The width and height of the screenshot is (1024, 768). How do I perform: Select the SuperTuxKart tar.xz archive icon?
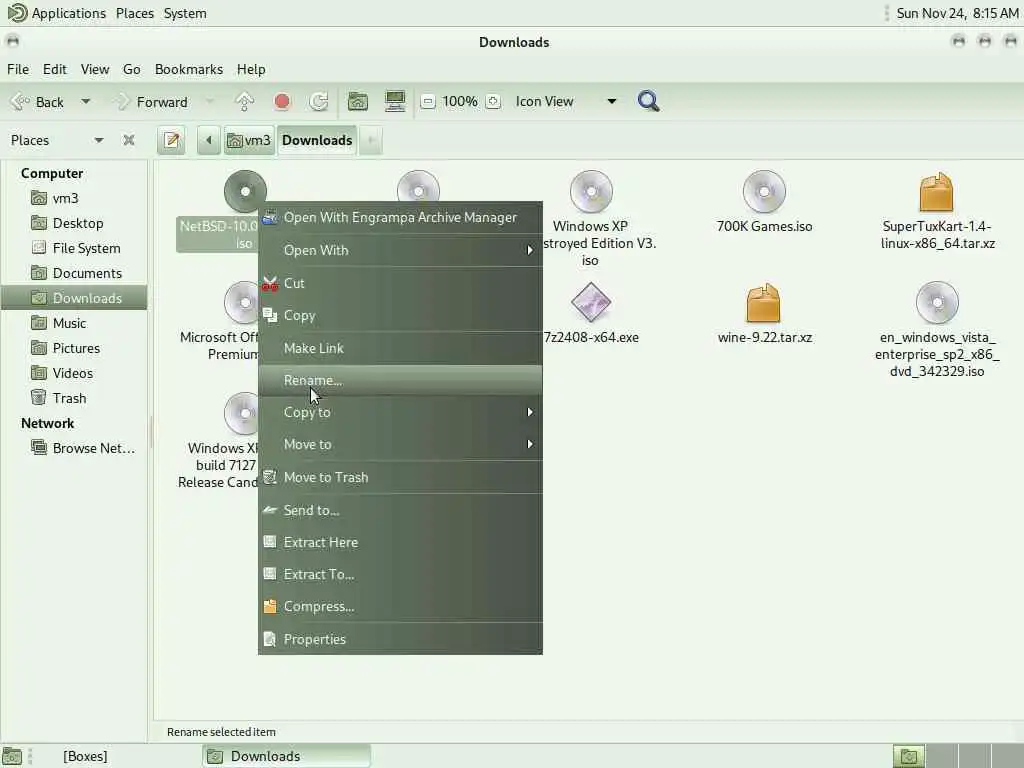[x=936, y=191]
